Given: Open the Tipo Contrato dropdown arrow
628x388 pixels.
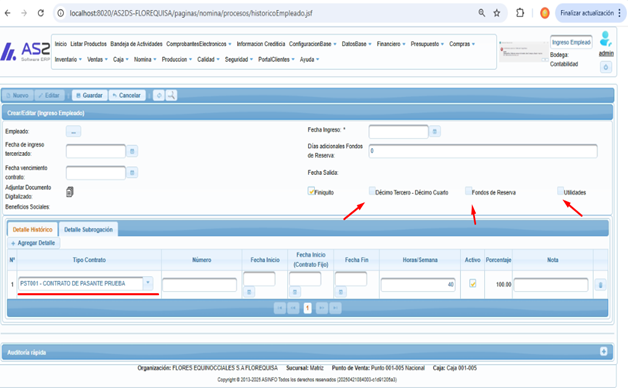Looking at the screenshot, I should (148, 283).
